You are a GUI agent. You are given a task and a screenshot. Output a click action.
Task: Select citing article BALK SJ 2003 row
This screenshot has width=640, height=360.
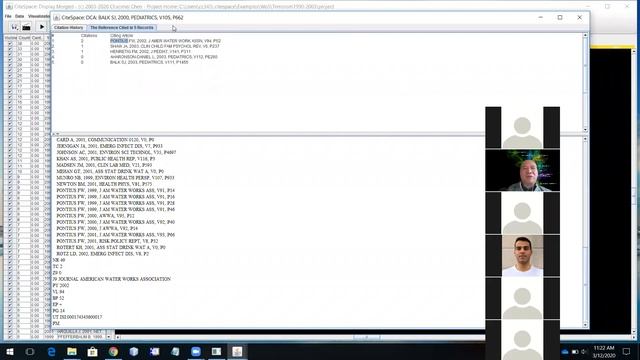[149, 62]
